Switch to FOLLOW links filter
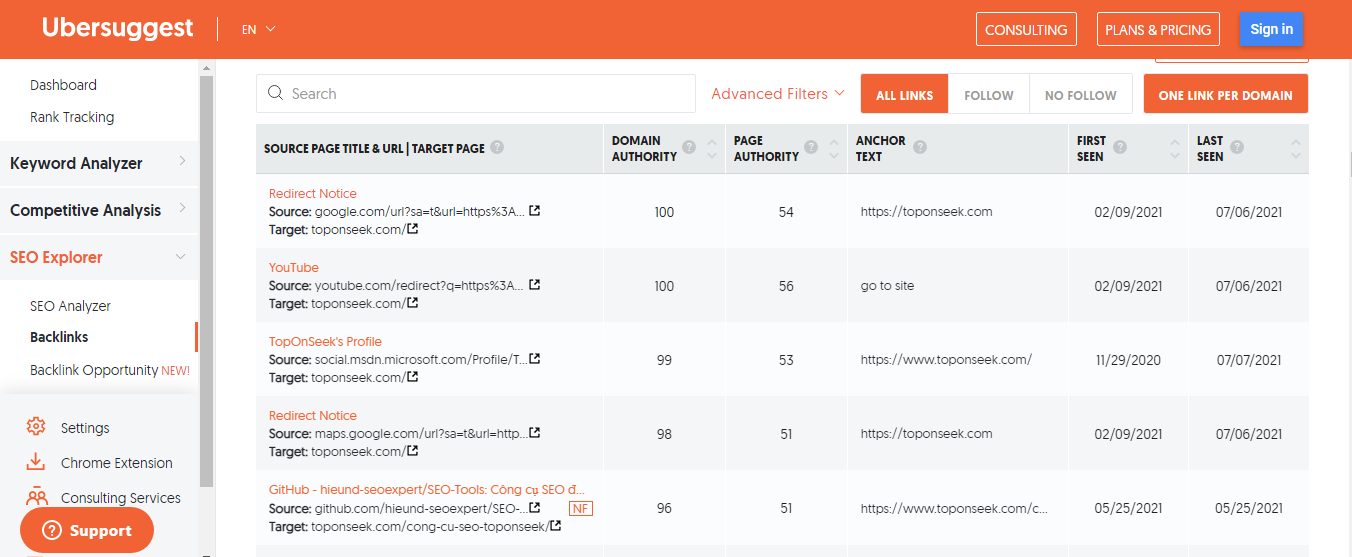Image resolution: width=1352 pixels, height=557 pixels. coord(988,95)
